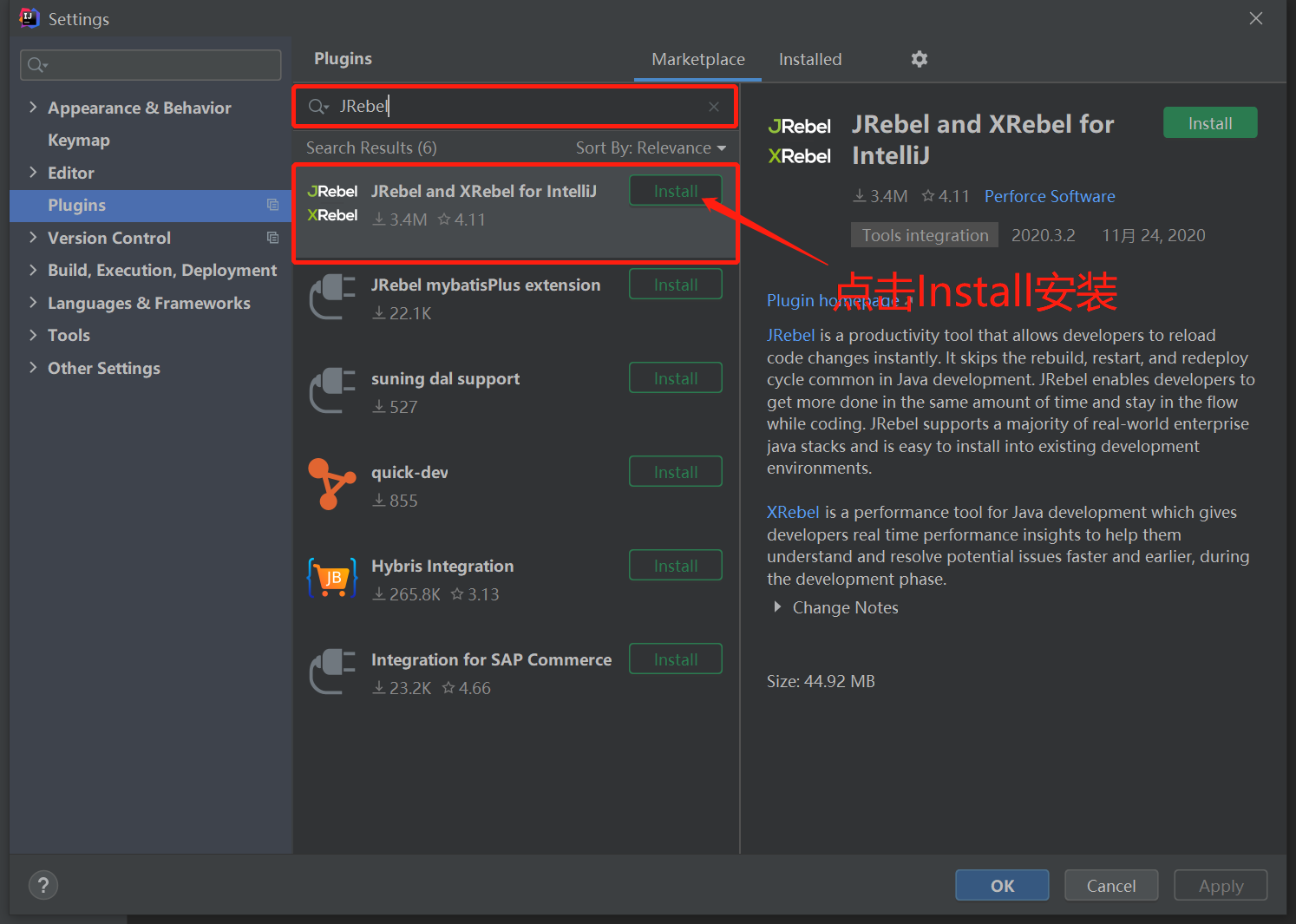Click the Cancel button
Viewport: 1296px width, 924px height.
[x=1111, y=886]
